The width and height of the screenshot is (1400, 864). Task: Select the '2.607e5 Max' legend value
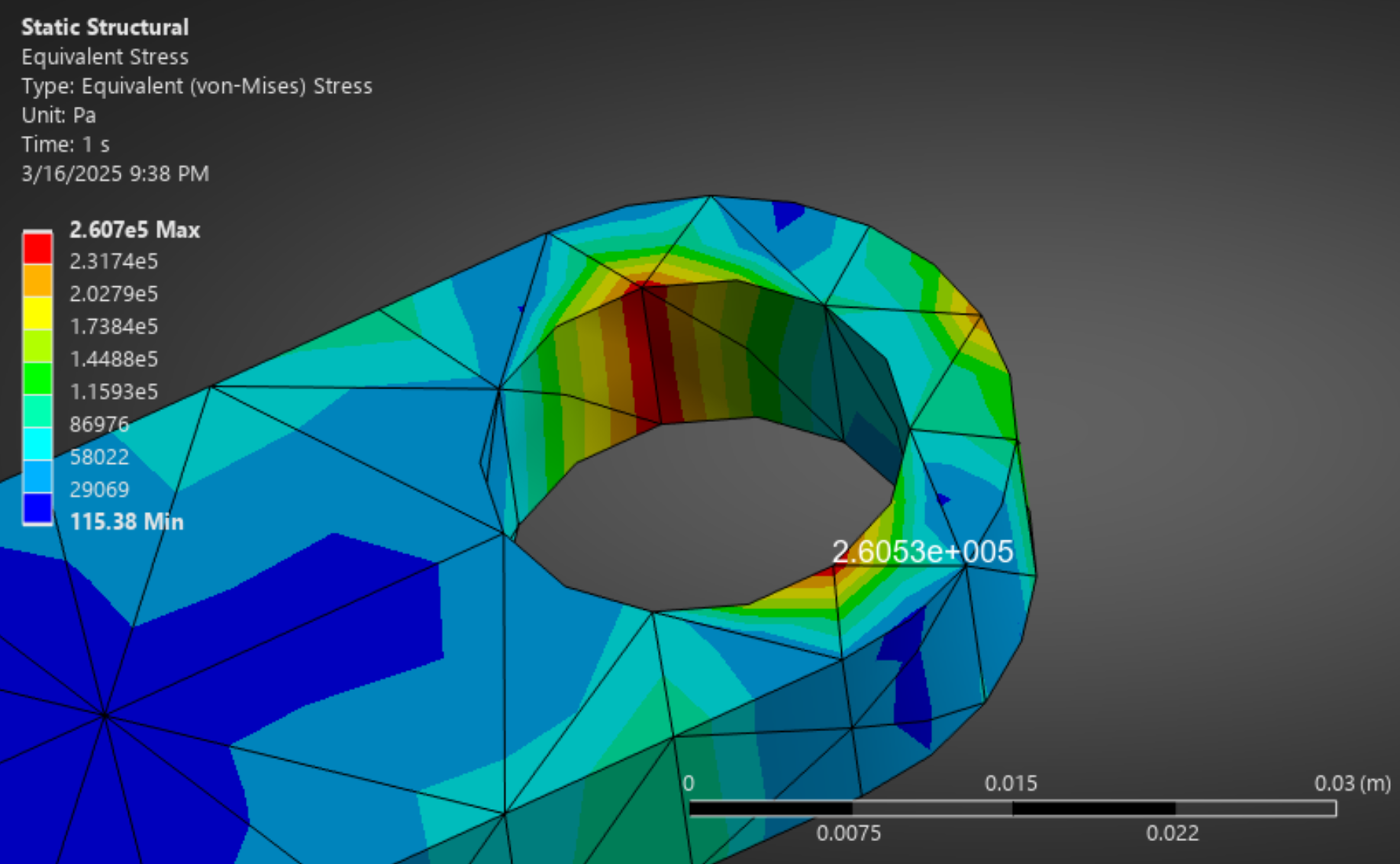(x=134, y=230)
